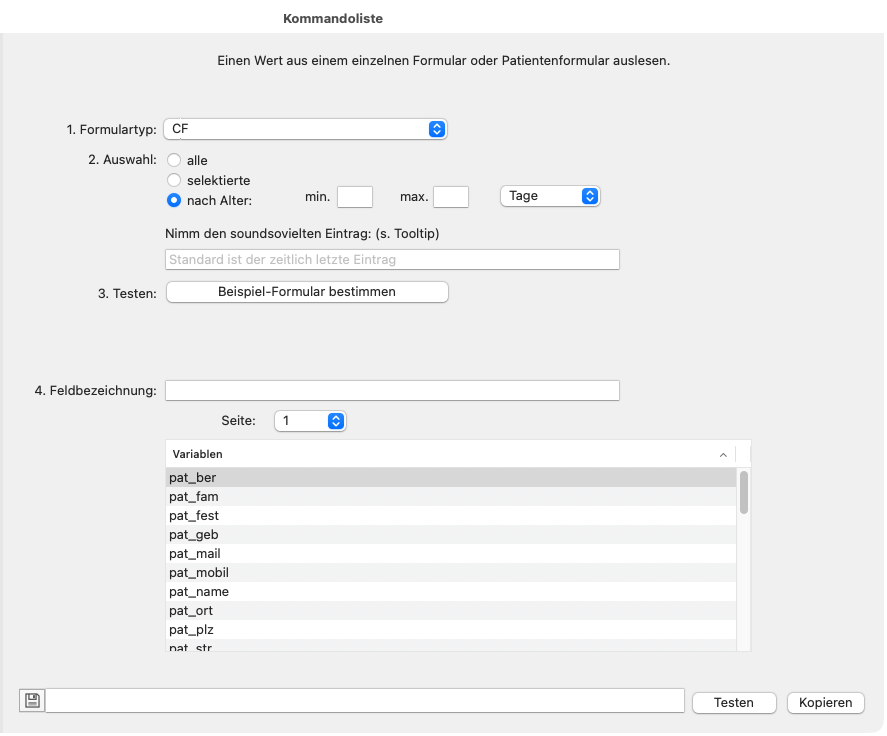887x736 pixels.
Task: Click the 'Kopieren' button
Action: pos(825,702)
